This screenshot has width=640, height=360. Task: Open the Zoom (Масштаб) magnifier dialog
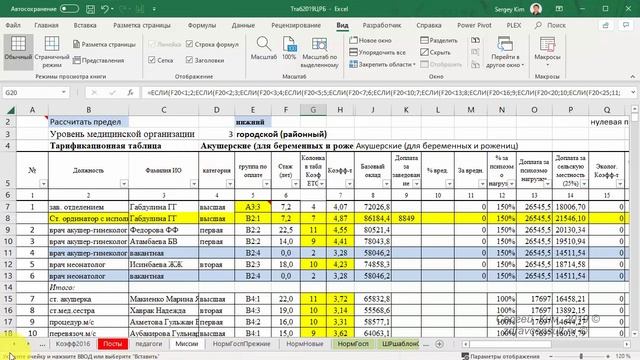[x=264, y=48]
